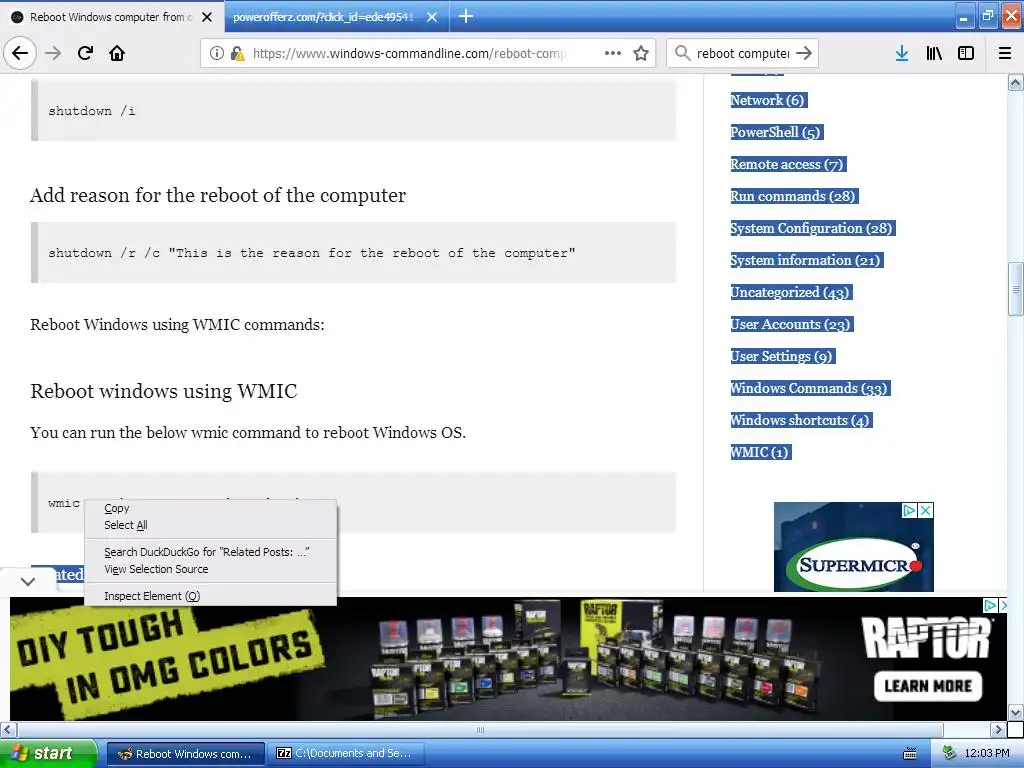Open Uncategorized (43) category
The width and height of the screenshot is (1024, 768).
click(x=792, y=293)
